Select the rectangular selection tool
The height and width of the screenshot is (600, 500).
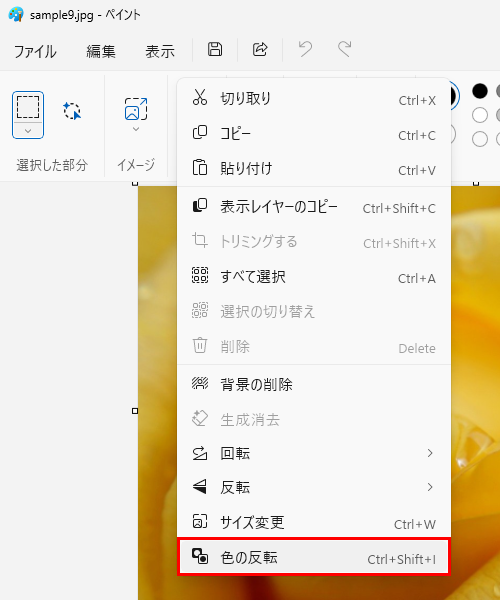28,107
